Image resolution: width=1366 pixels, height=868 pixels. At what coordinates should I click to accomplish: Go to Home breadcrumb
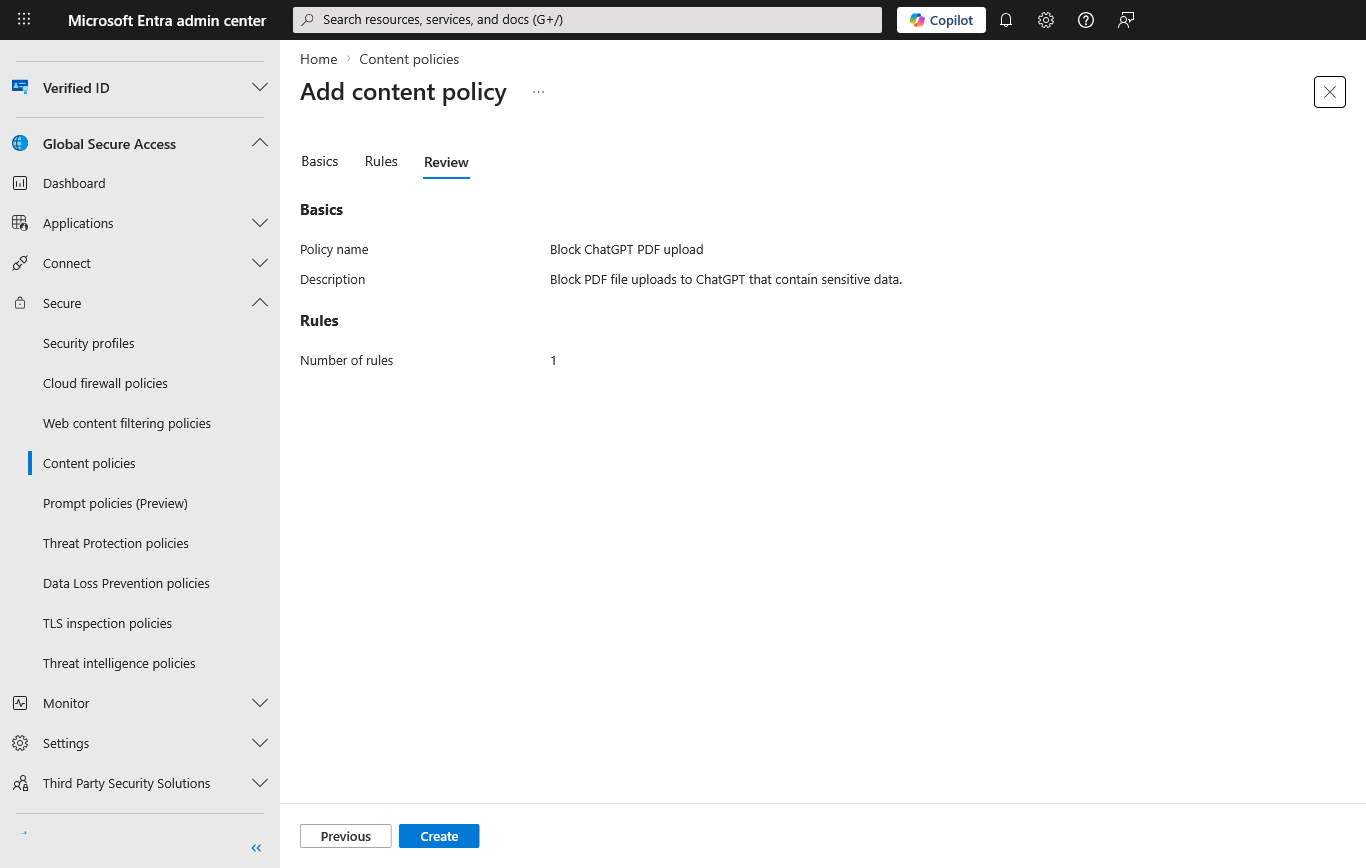click(x=318, y=59)
